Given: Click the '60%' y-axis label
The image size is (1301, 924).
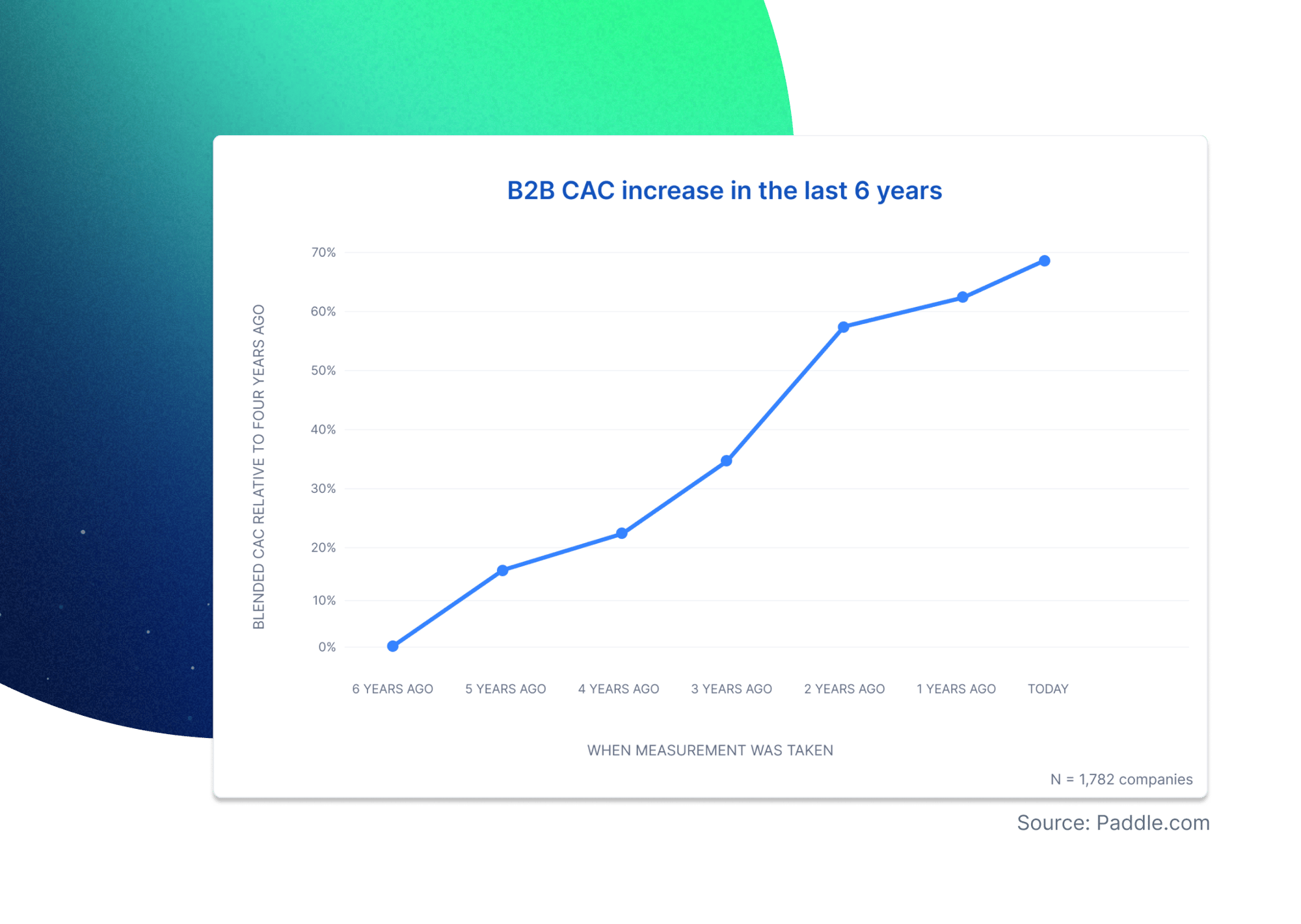Looking at the screenshot, I should click(323, 311).
